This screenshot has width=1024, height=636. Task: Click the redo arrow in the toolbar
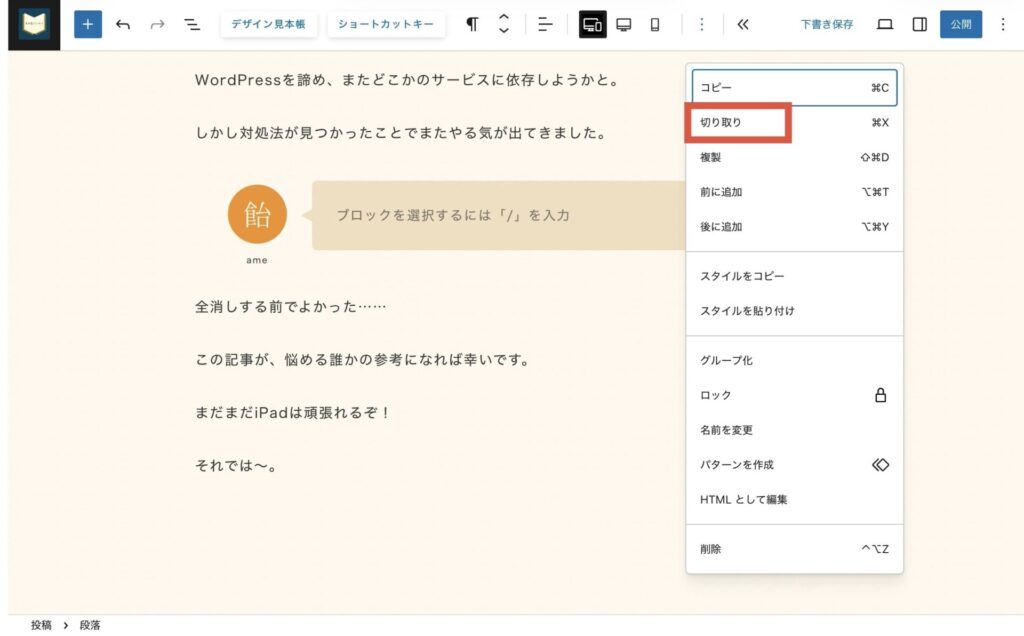click(x=157, y=24)
